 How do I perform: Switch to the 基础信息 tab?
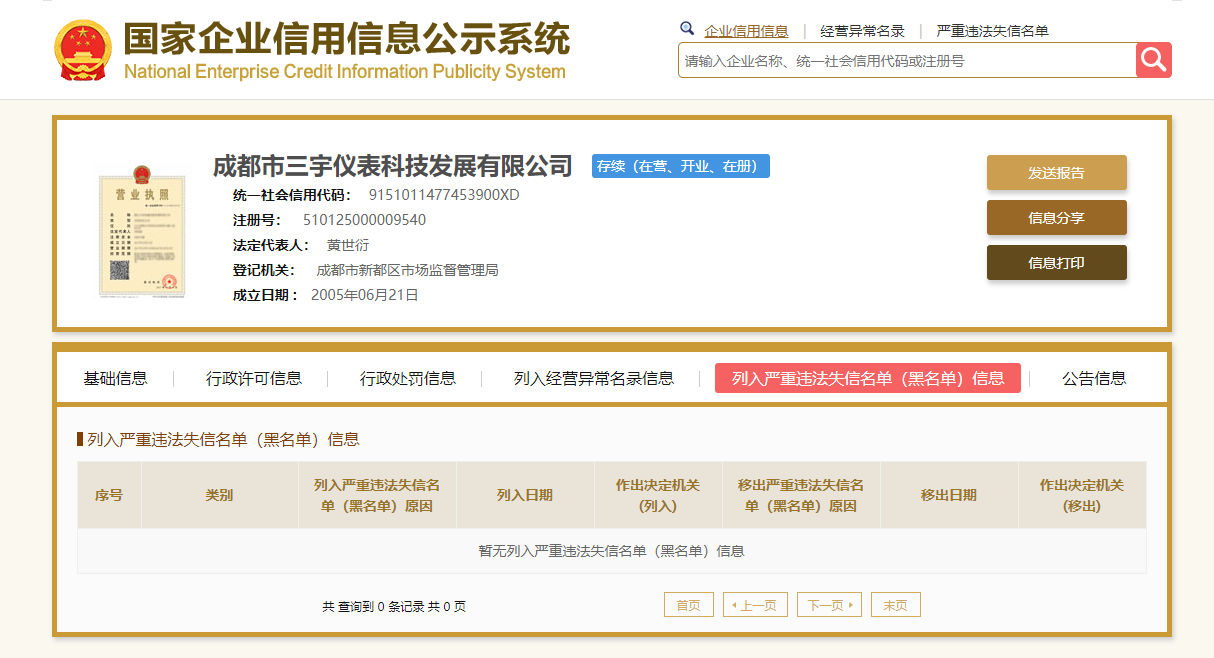tap(115, 378)
